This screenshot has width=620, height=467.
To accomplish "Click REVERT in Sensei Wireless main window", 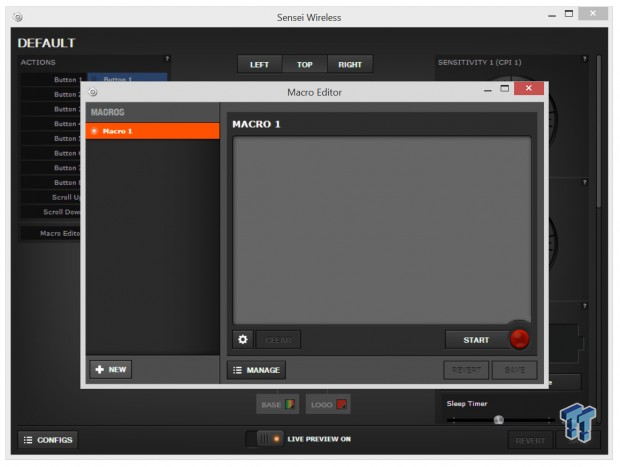I will point(530,441).
